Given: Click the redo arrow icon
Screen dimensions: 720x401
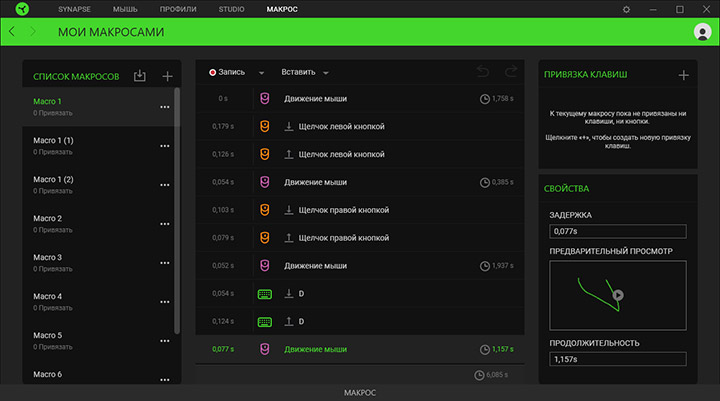Looking at the screenshot, I should point(511,72).
